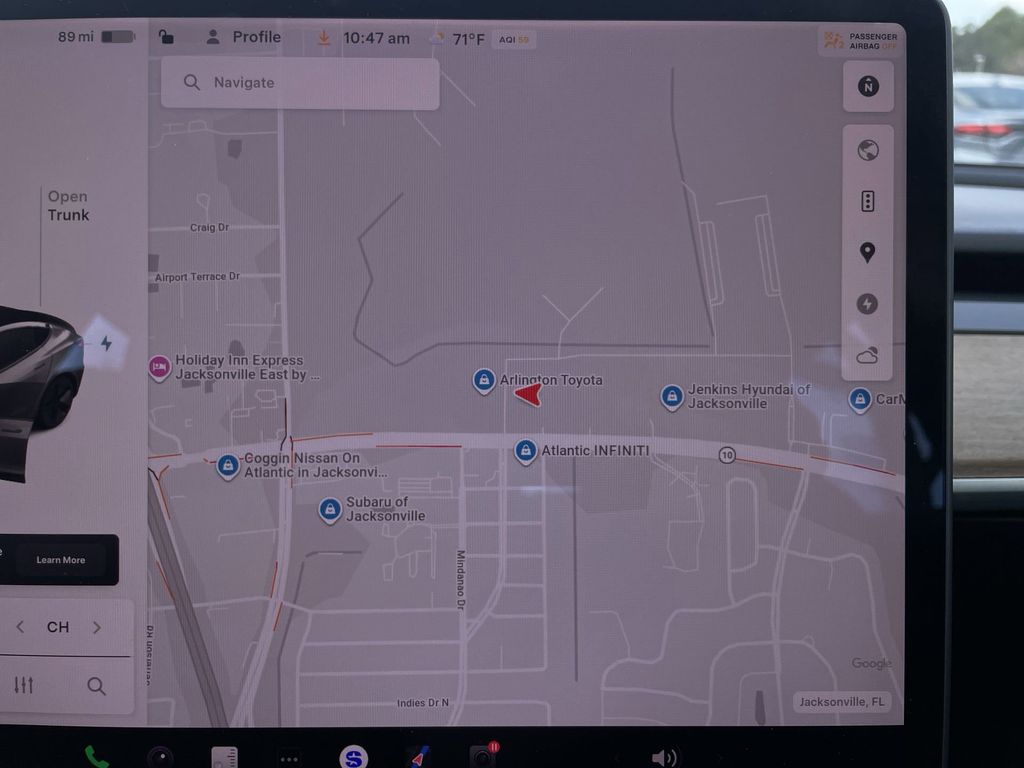The width and height of the screenshot is (1024, 768).
Task: Toggle the traffic light map layer
Action: click(867, 201)
